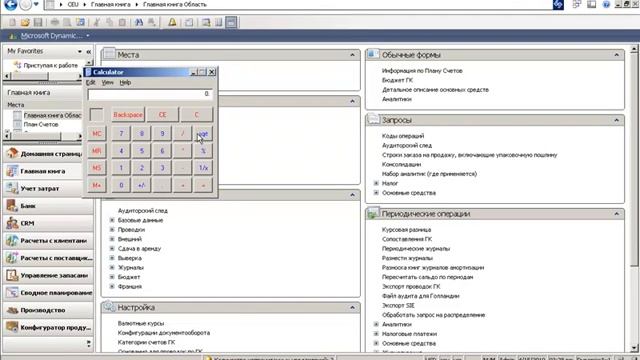Open Курсовая разница link
Image resolution: width=640 pixels, height=360 pixels.
407,229
